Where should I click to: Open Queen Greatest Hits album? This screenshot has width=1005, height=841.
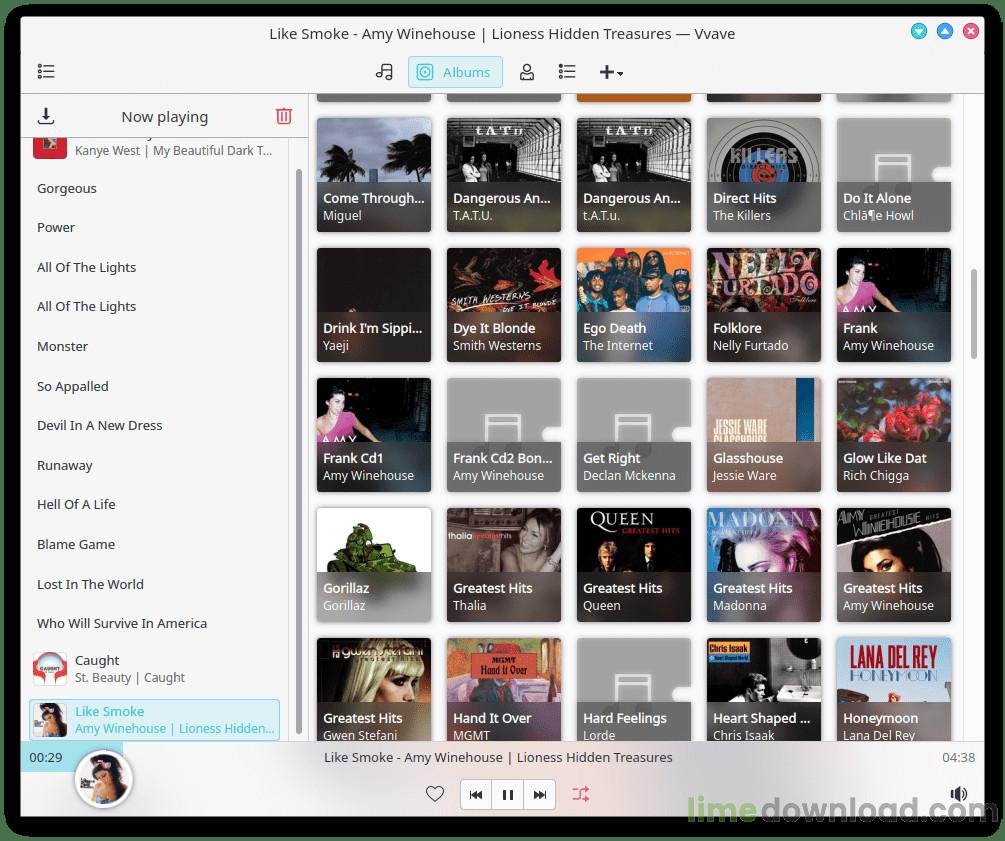coord(634,565)
